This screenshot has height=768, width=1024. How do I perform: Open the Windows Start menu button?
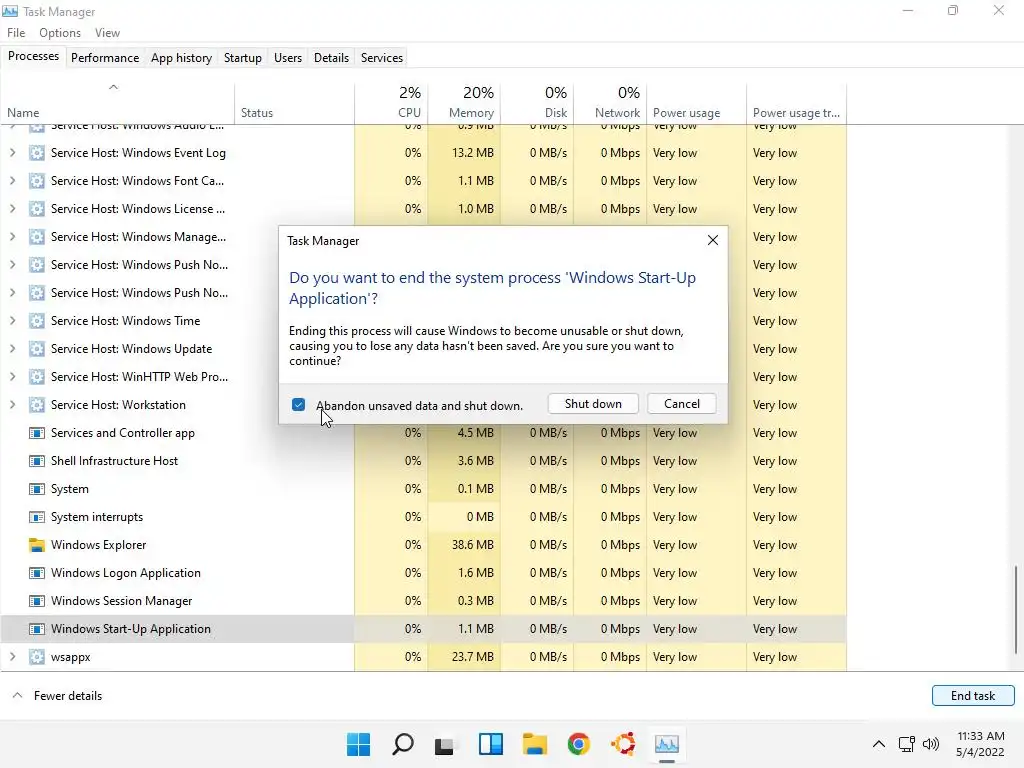pyautogui.click(x=358, y=744)
